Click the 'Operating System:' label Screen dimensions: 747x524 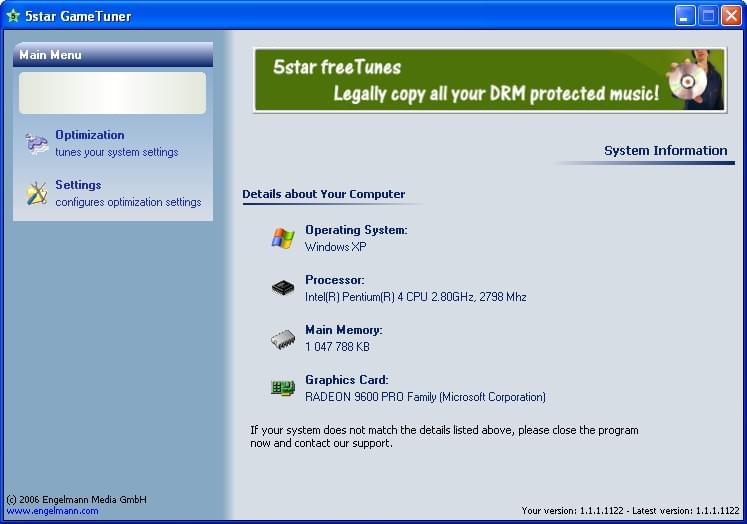[x=356, y=230]
